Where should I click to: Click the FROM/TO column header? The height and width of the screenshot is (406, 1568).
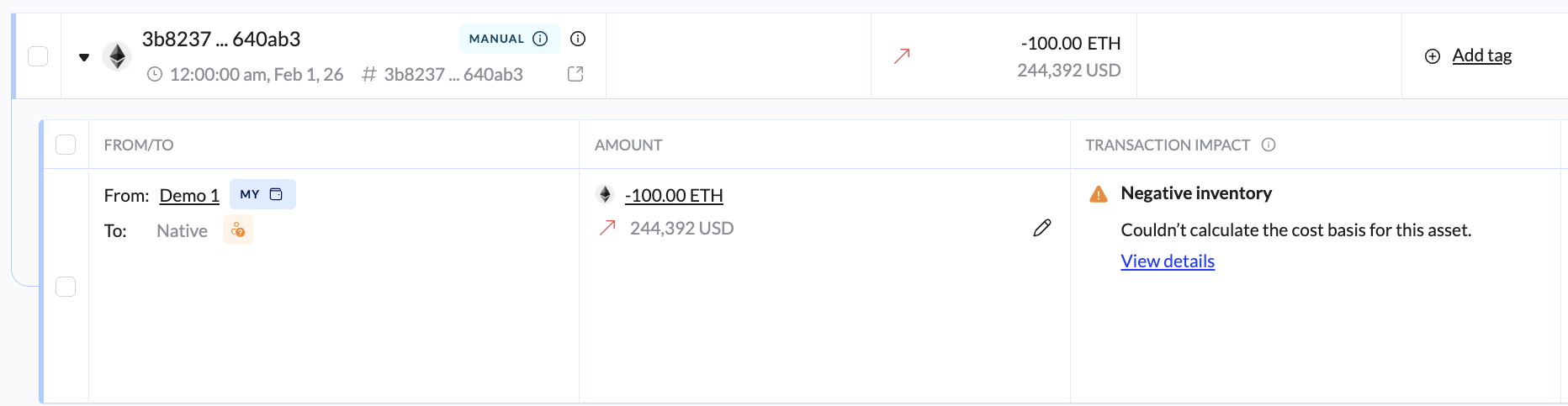139,145
